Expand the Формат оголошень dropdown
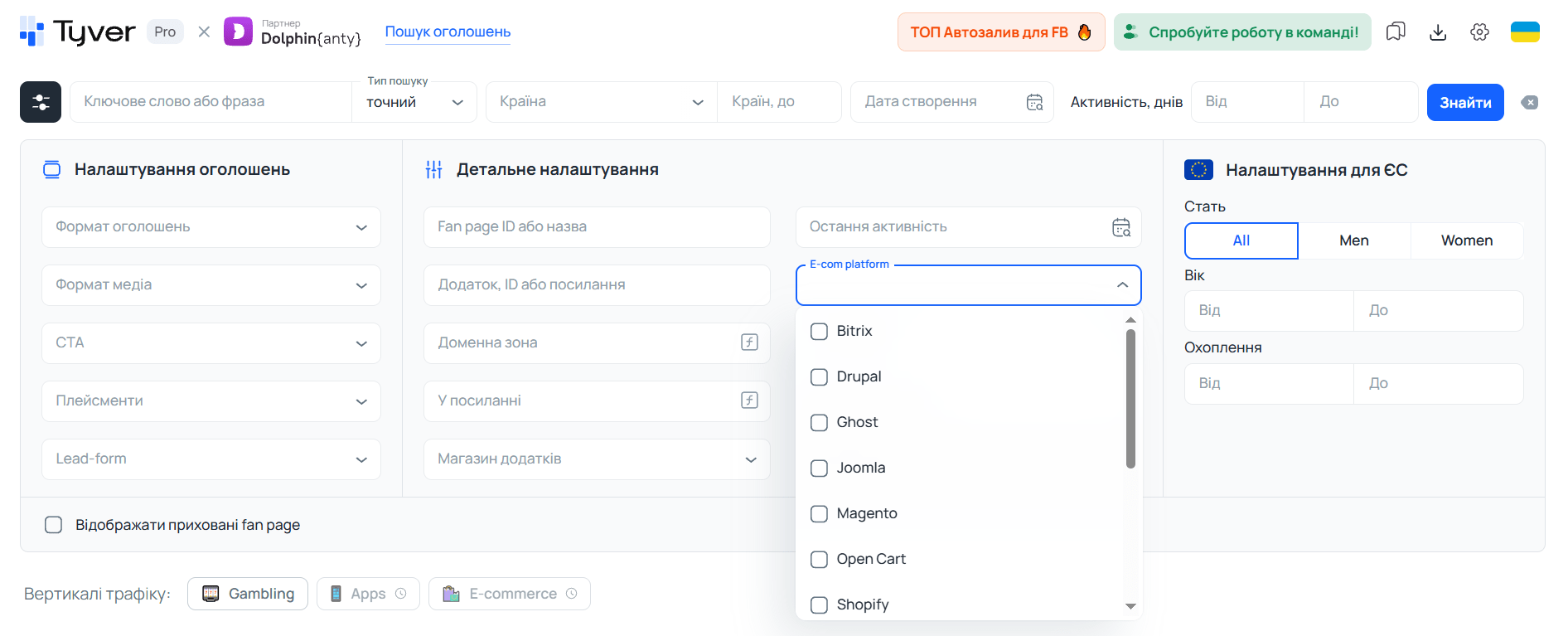The width and height of the screenshot is (1568, 636). point(211,227)
